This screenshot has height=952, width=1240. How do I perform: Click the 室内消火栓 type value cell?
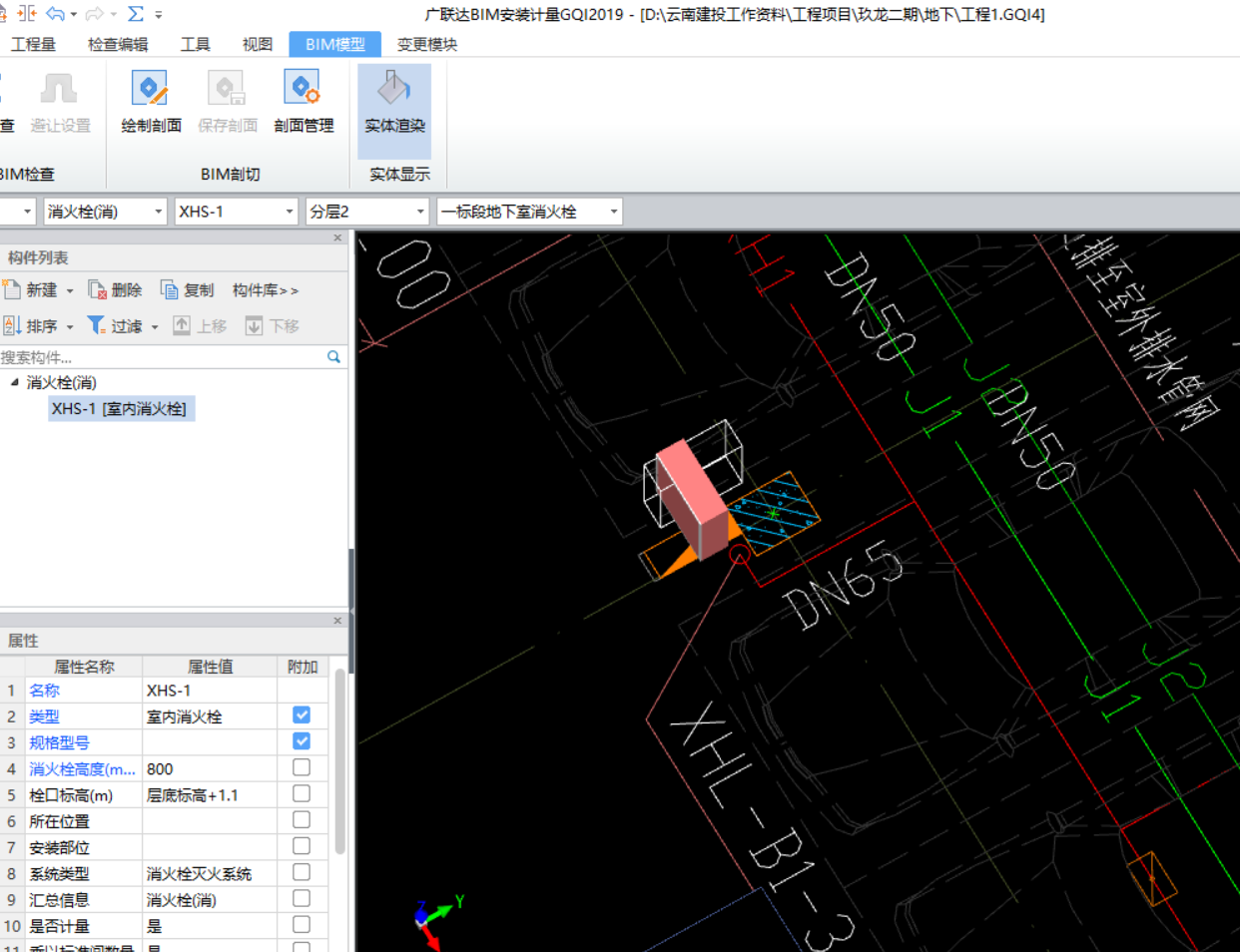coord(210,715)
